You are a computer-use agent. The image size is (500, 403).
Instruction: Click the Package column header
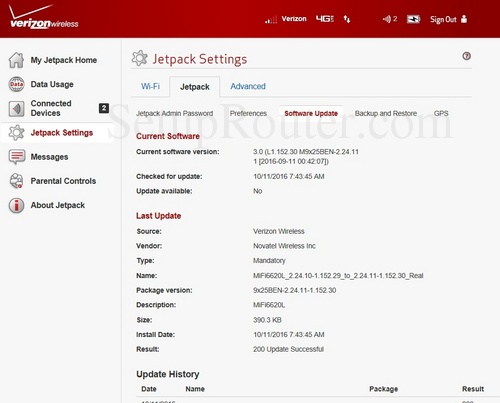click(384, 389)
